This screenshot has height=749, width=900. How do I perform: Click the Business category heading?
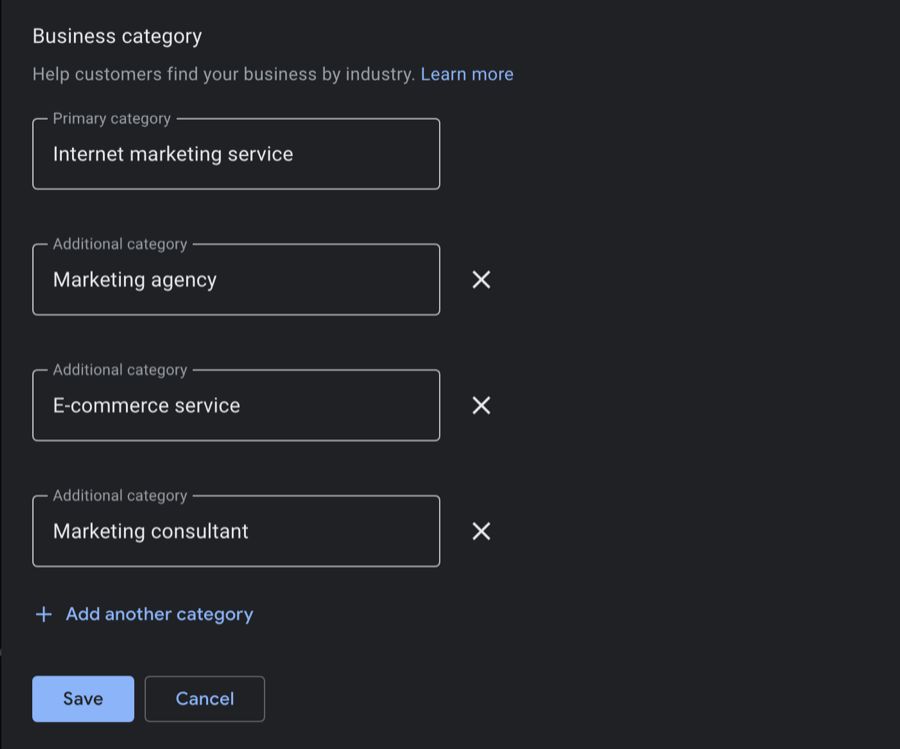(x=117, y=36)
